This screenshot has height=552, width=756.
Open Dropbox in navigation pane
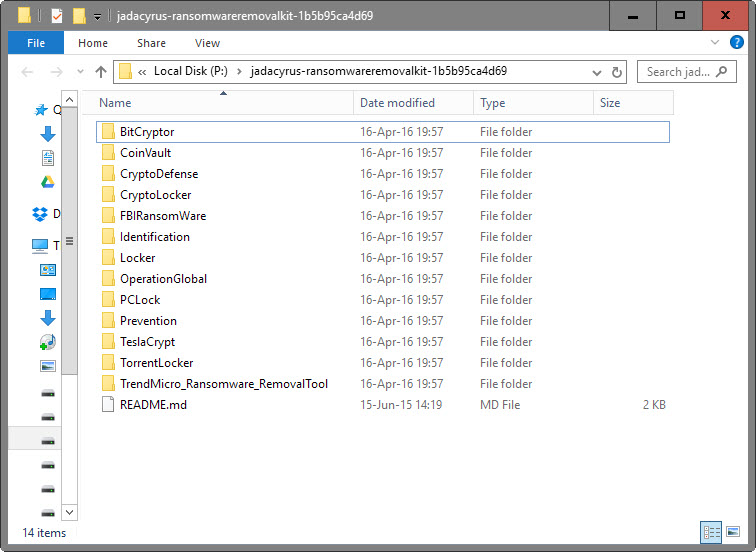(x=40, y=214)
